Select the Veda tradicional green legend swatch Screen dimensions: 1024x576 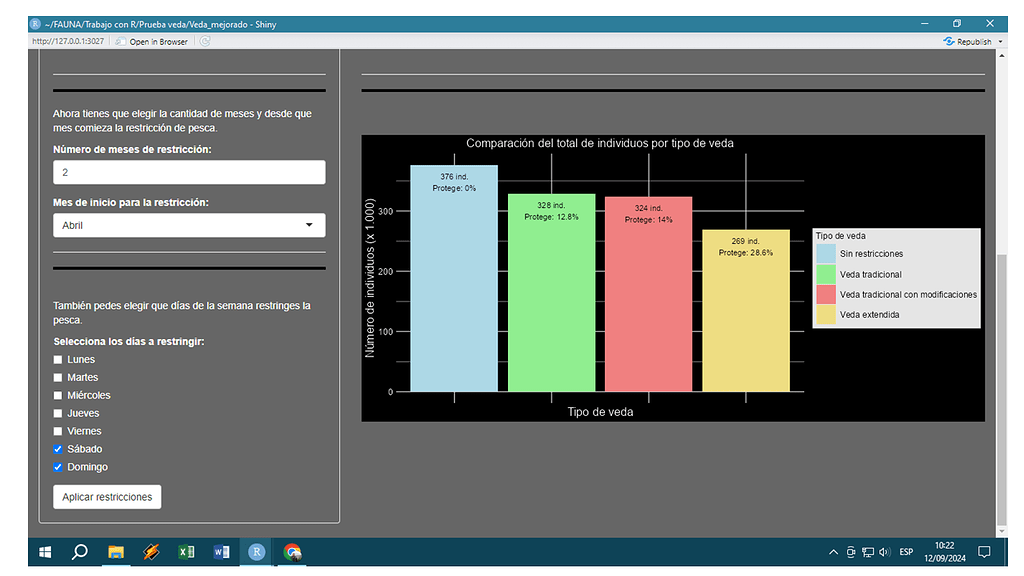click(825, 274)
